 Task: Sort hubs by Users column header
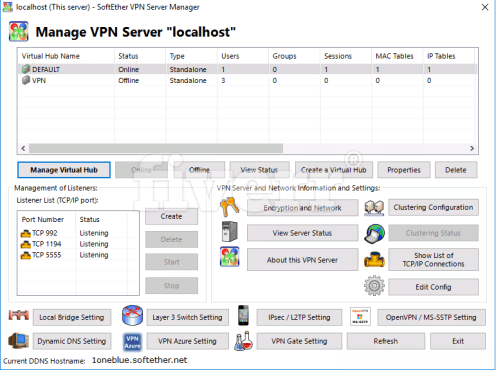pyautogui.click(x=243, y=56)
